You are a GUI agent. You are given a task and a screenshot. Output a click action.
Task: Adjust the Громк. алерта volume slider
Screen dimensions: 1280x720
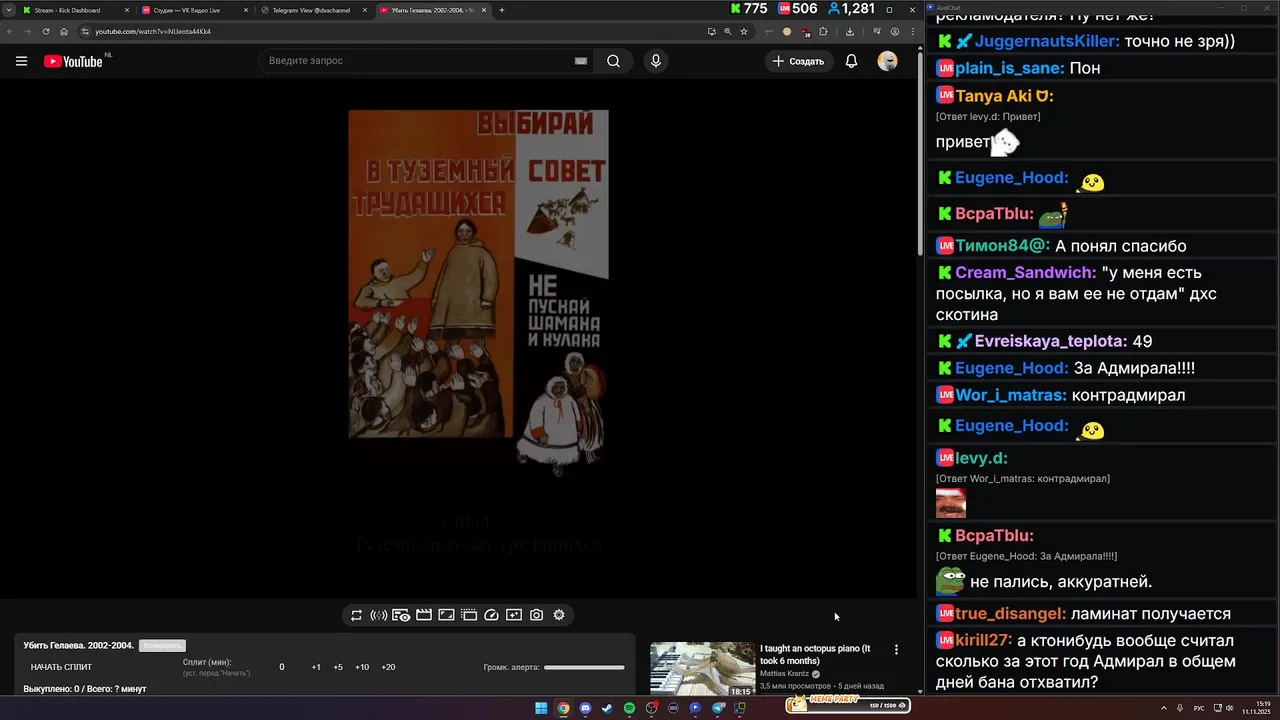click(x=584, y=667)
